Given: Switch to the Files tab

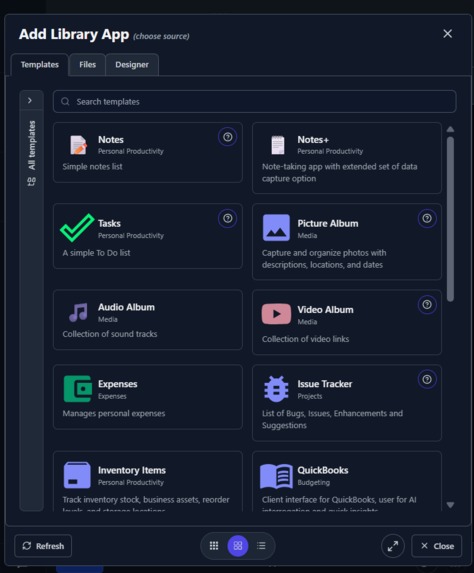Looking at the screenshot, I should (87, 65).
